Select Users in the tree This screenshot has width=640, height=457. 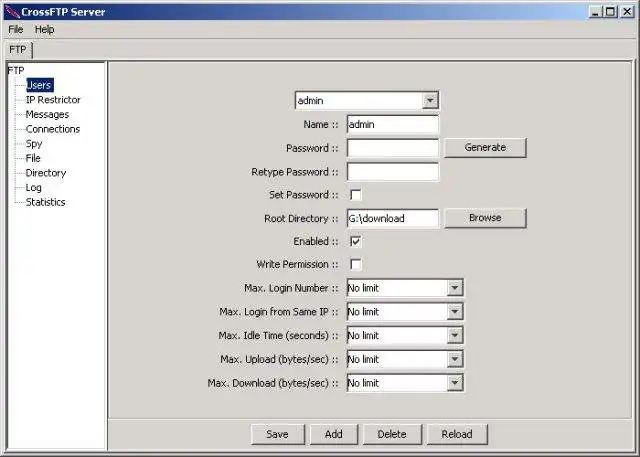(39, 85)
